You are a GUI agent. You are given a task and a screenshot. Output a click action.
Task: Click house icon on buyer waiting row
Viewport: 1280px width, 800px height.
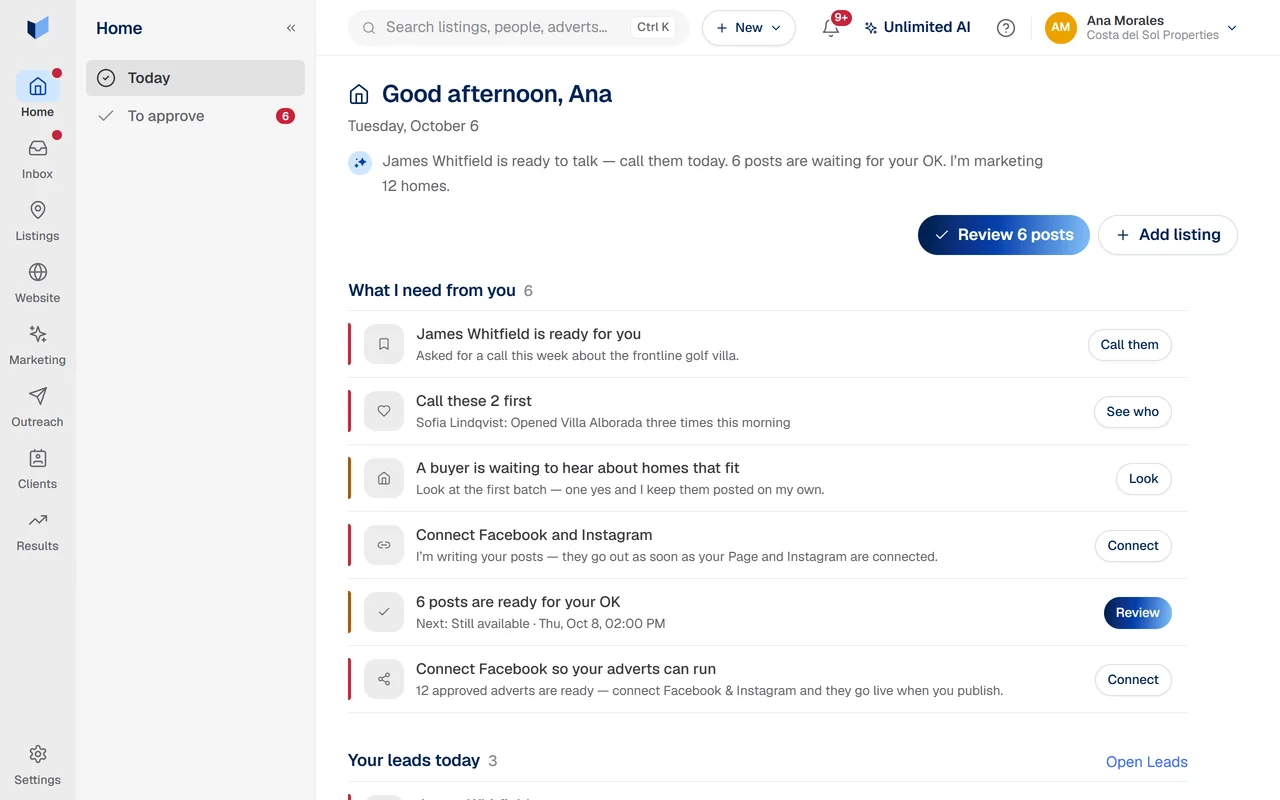point(384,478)
